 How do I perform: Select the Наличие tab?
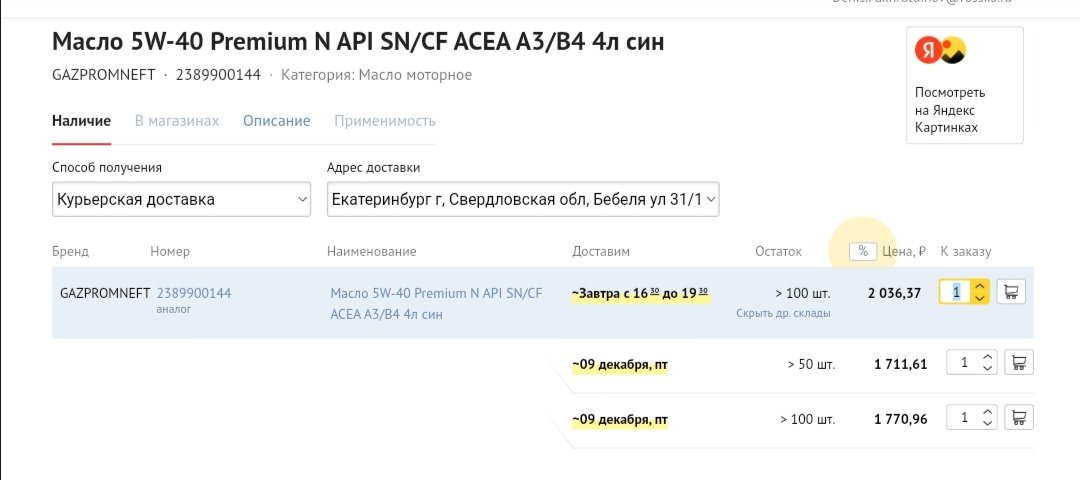[81, 121]
